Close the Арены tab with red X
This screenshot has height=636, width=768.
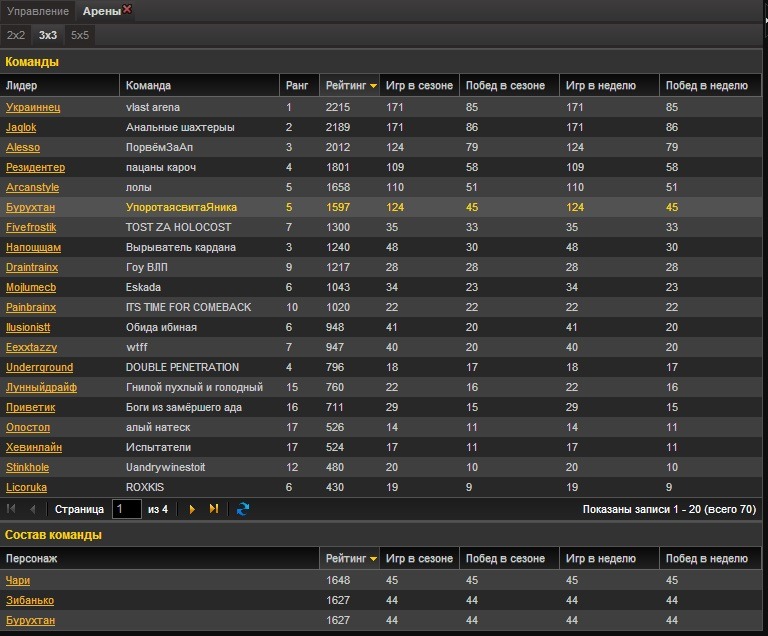click(127, 9)
